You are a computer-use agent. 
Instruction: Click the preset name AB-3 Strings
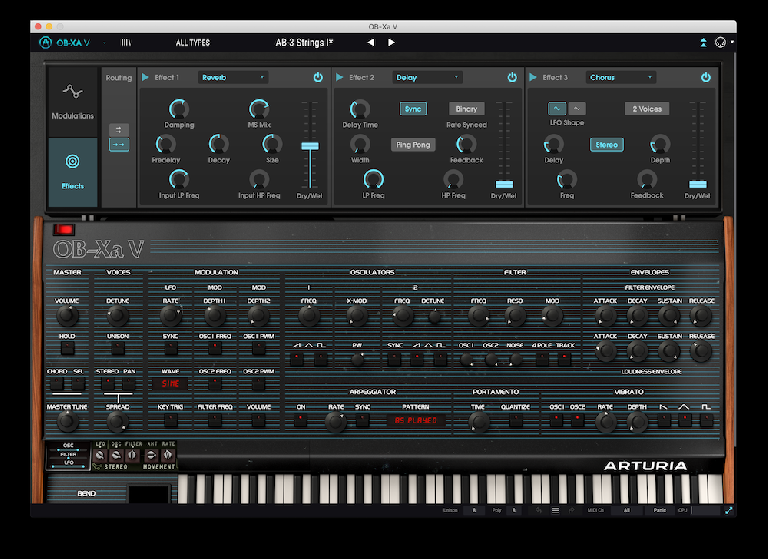(304, 43)
